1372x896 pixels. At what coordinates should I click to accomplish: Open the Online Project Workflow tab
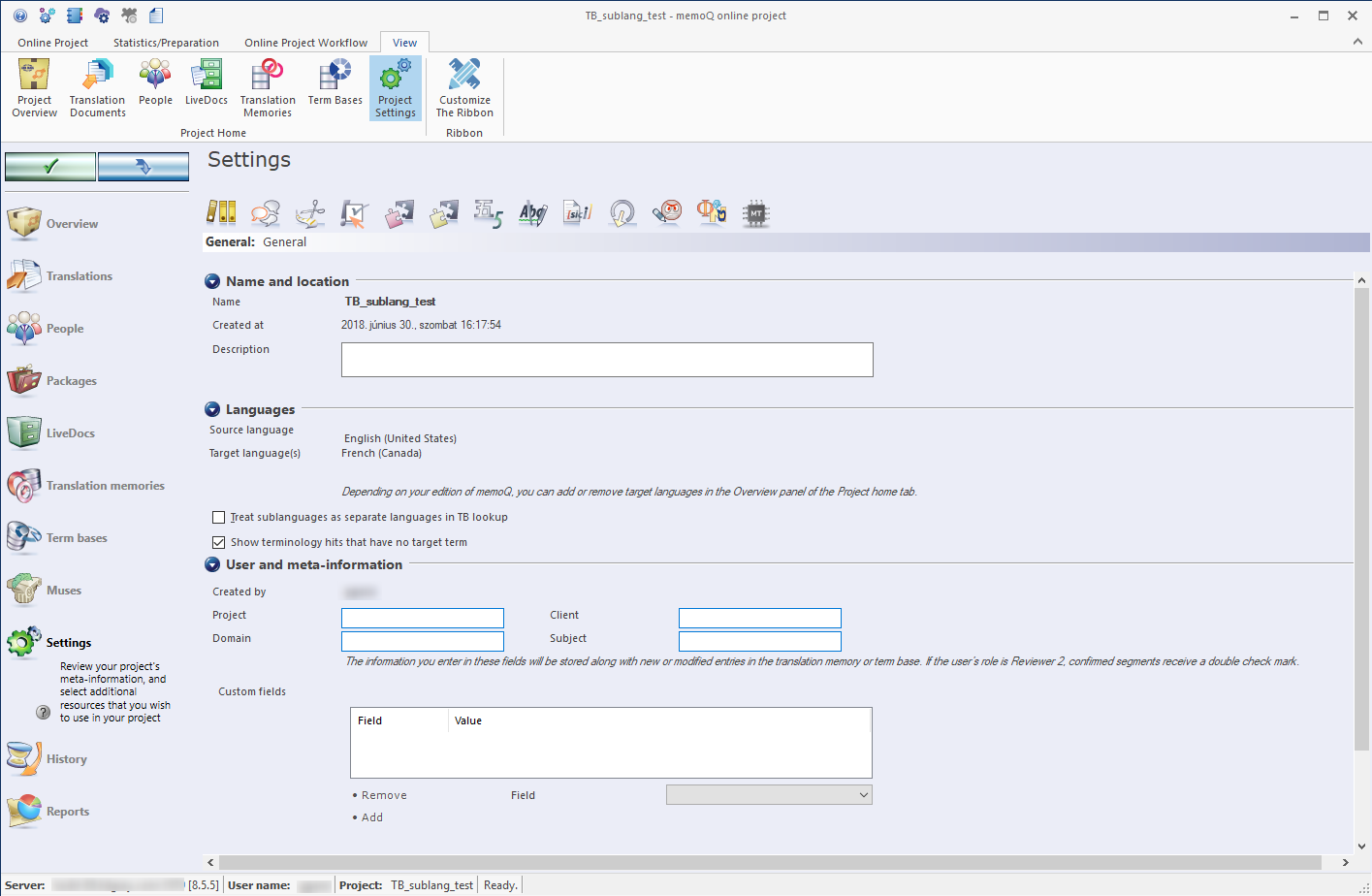pos(305,43)
